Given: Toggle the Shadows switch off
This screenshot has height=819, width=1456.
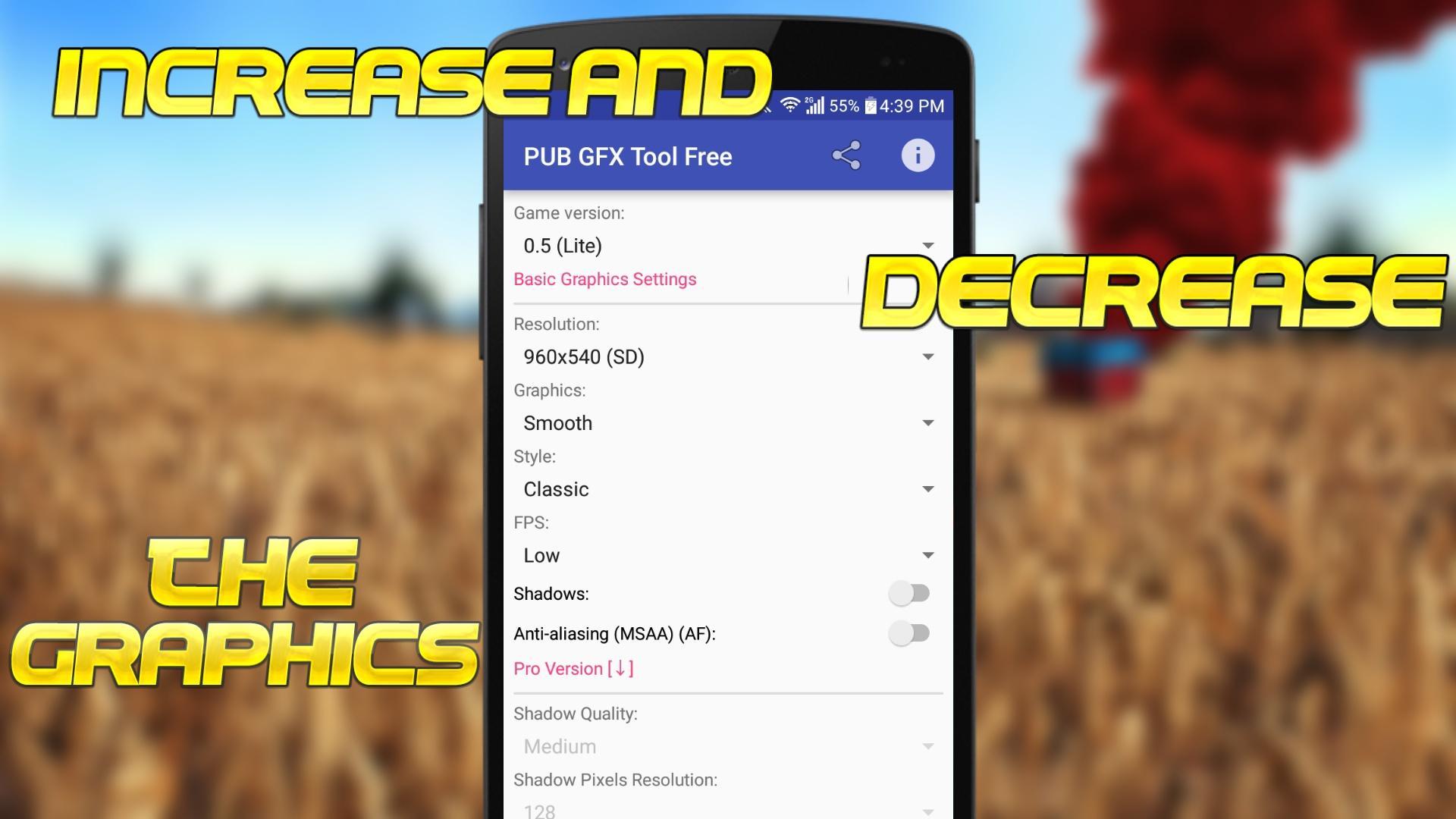Looking at the screenshot, I should point(907,593).
